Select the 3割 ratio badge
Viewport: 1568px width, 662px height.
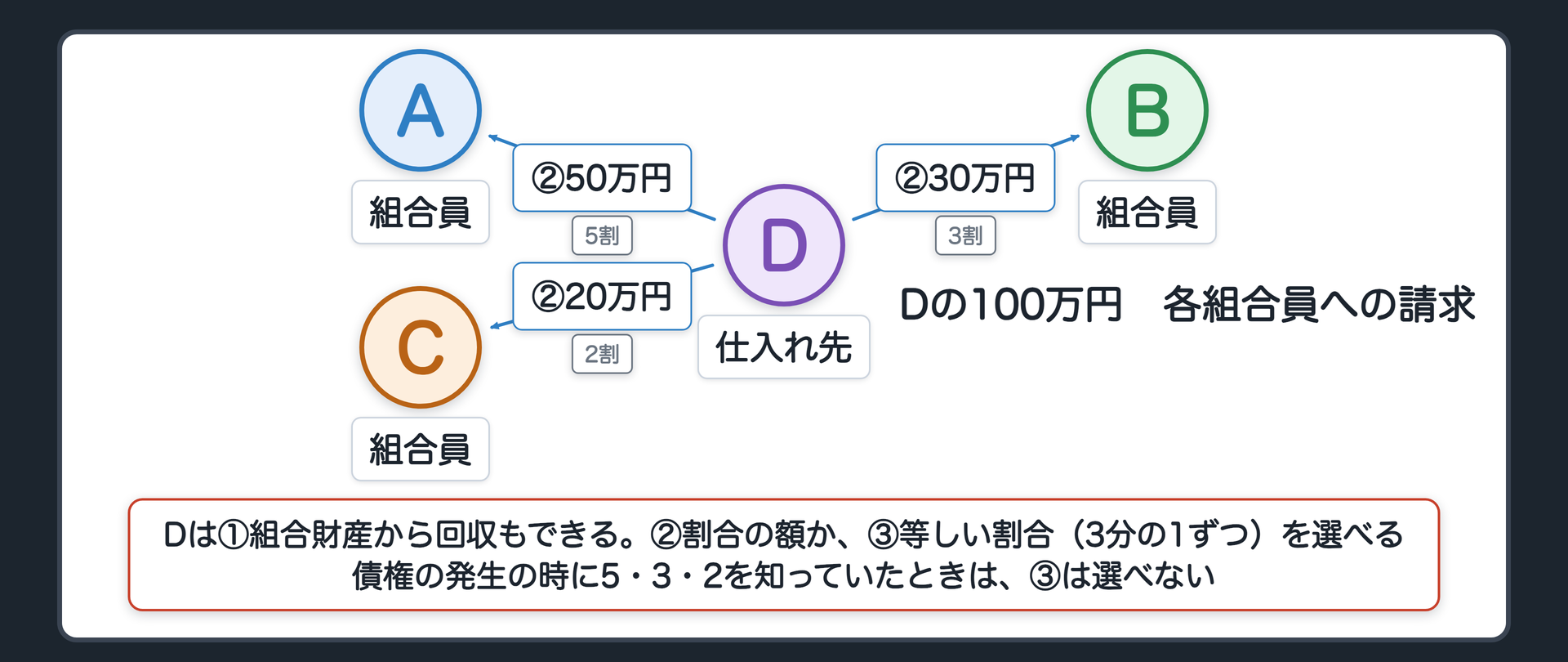[965, 235]
